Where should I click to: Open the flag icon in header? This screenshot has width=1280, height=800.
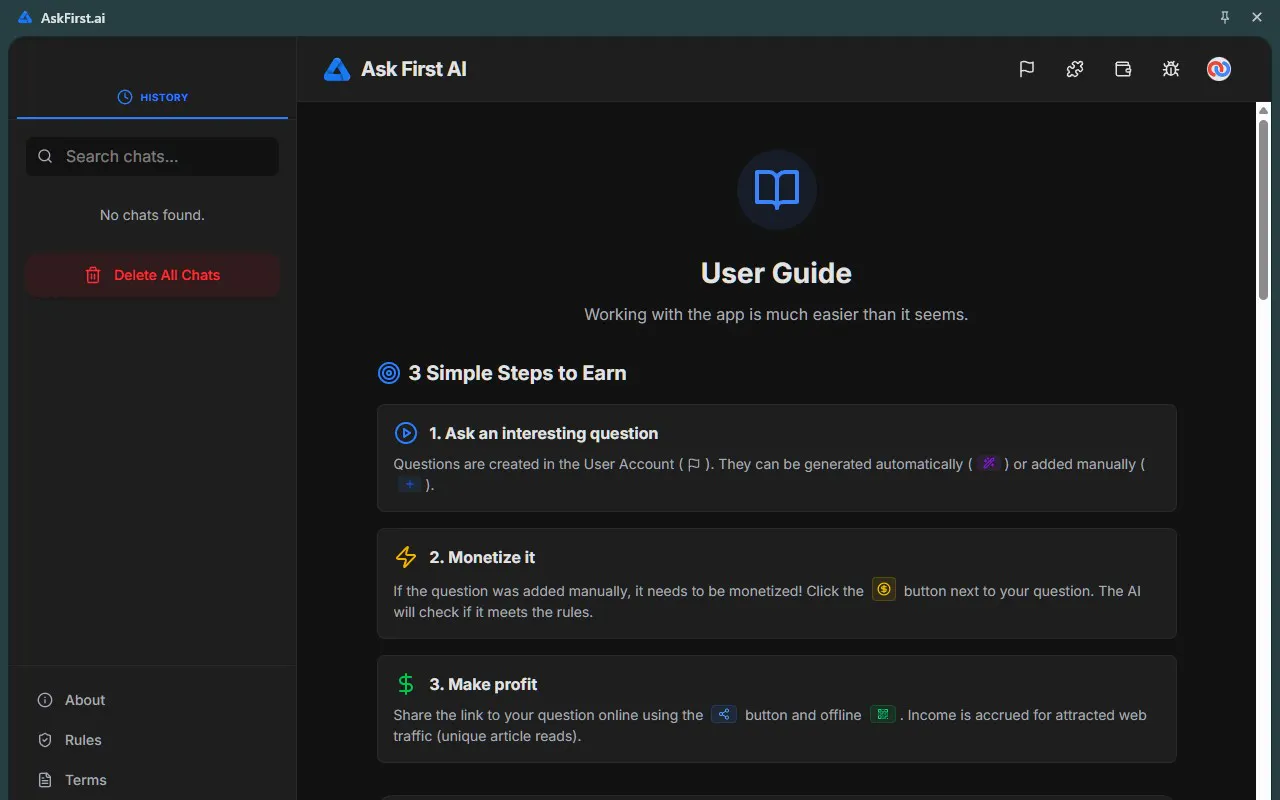coord(1027,69)
